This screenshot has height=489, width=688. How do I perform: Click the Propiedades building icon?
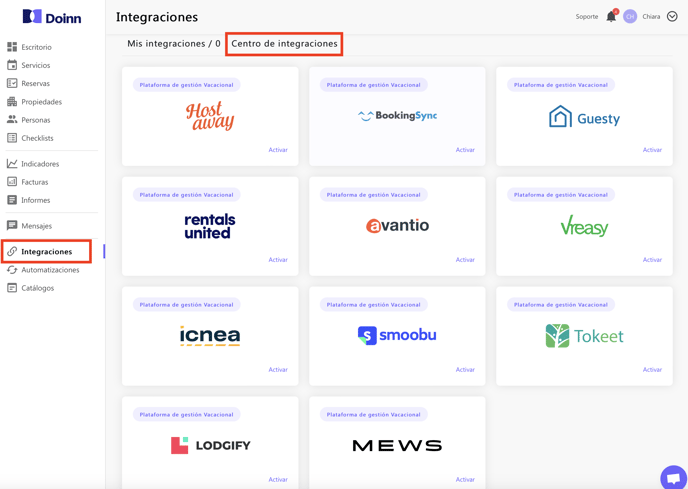(12, 101)
